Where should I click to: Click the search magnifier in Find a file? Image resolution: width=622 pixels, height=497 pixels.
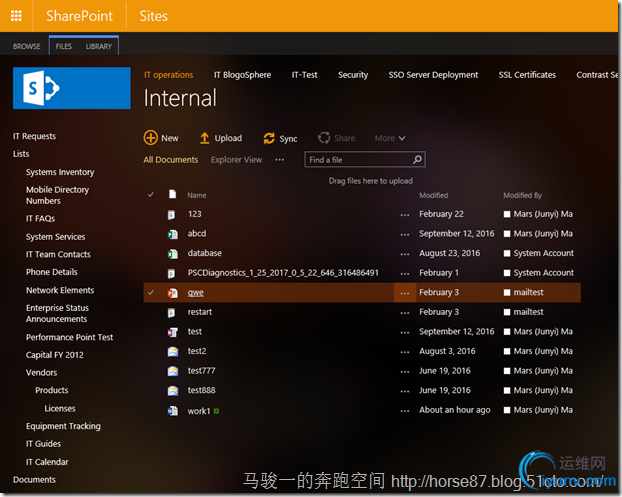[417, 159]
